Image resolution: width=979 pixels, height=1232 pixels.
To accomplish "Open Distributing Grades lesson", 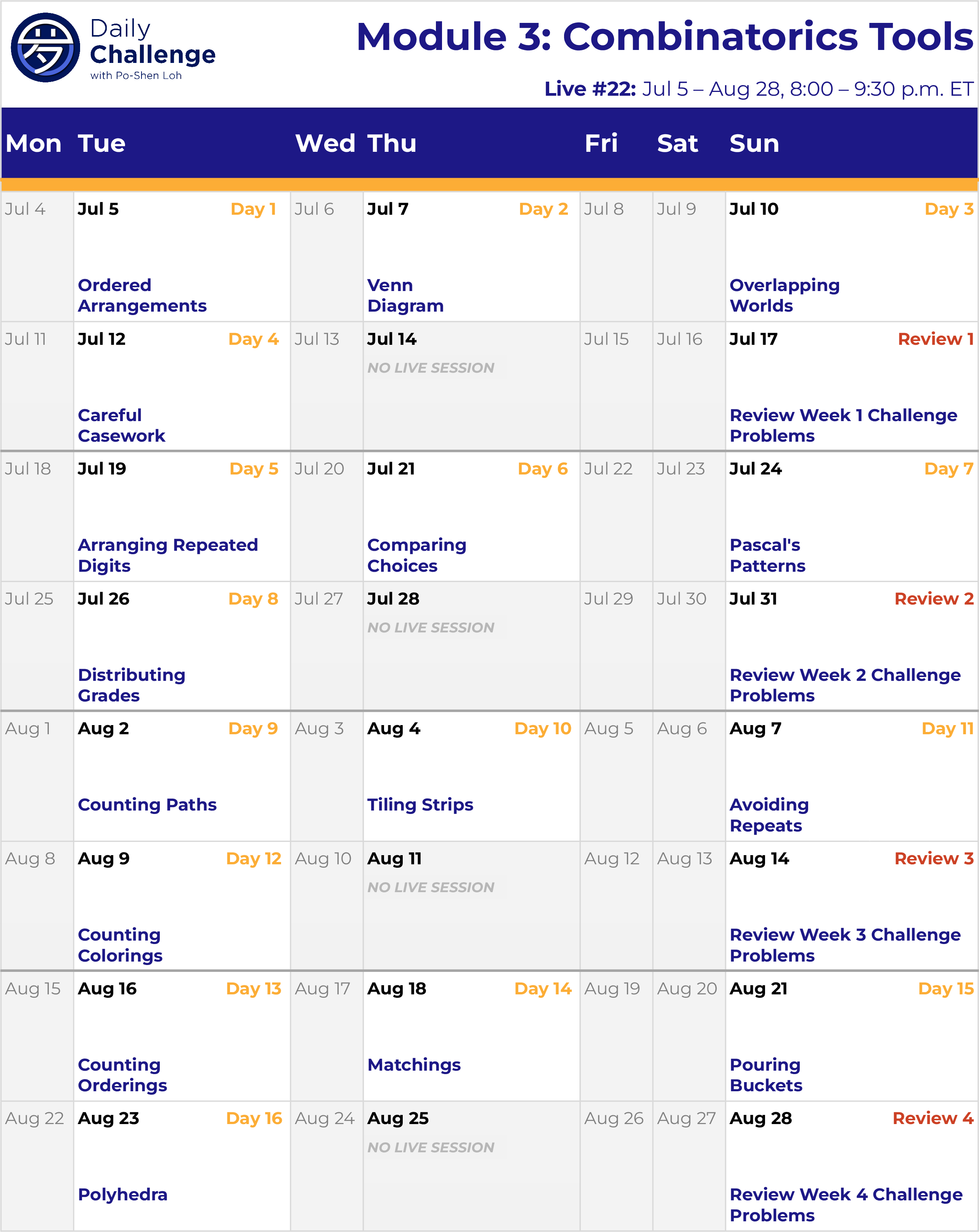I will click(131, 685).
